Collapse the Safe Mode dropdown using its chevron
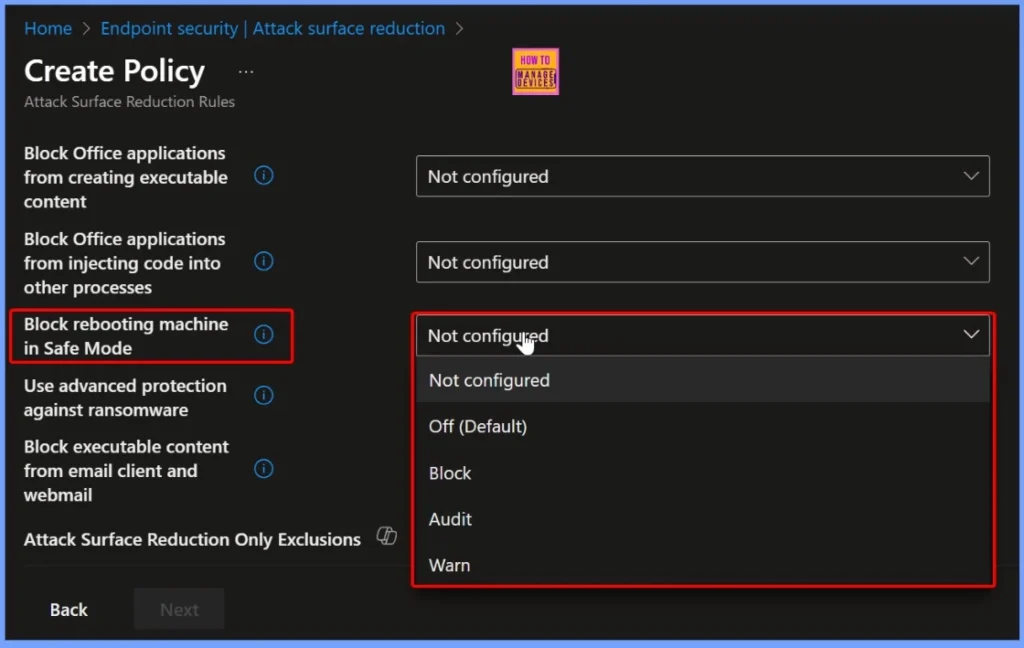 [x=969, y=335]
